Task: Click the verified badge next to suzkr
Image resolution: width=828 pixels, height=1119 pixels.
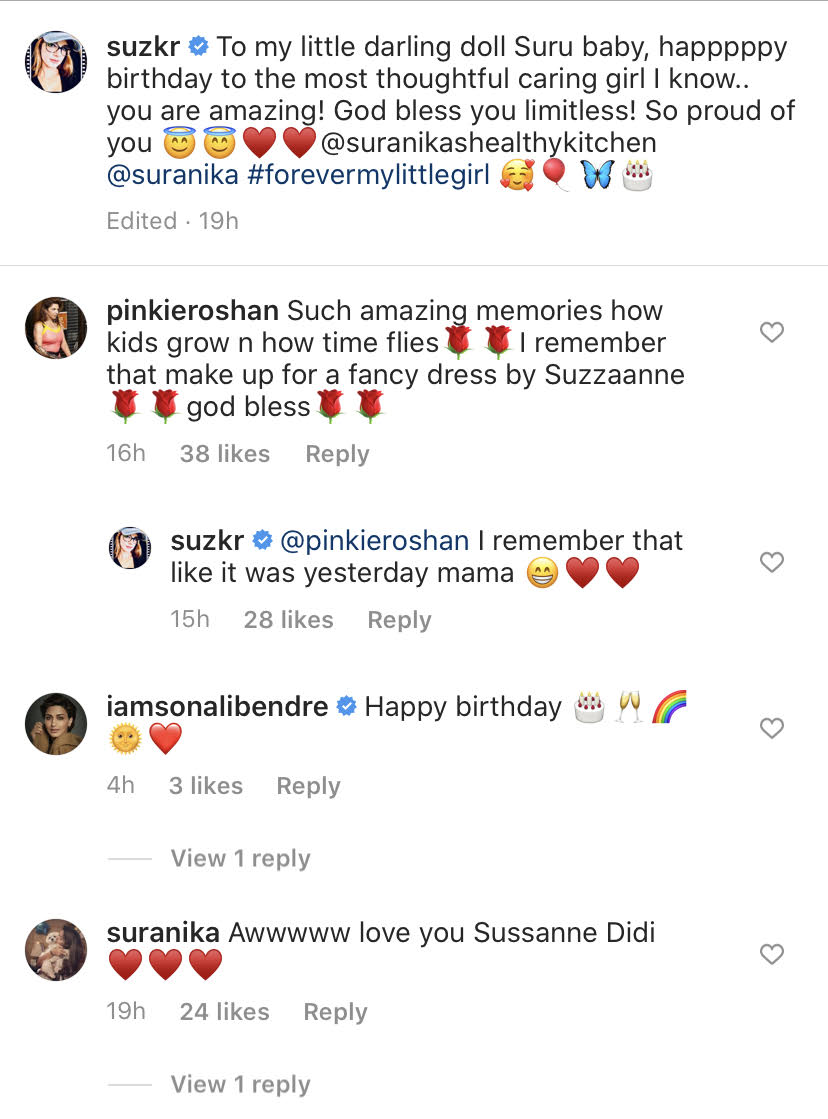Action: pyautogui.click(x=196, y=45)
